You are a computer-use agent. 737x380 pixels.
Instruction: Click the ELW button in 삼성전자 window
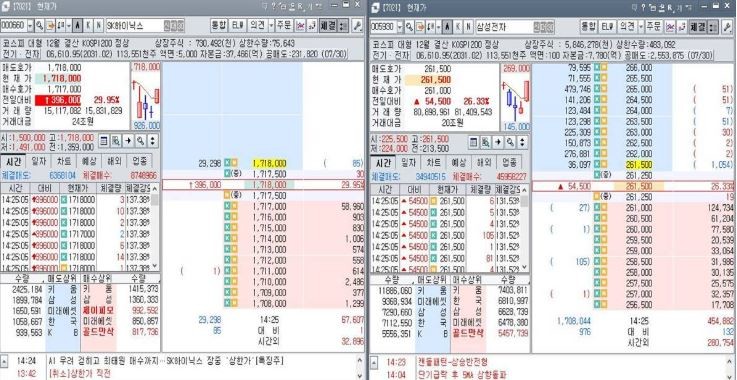coord(608,26)
